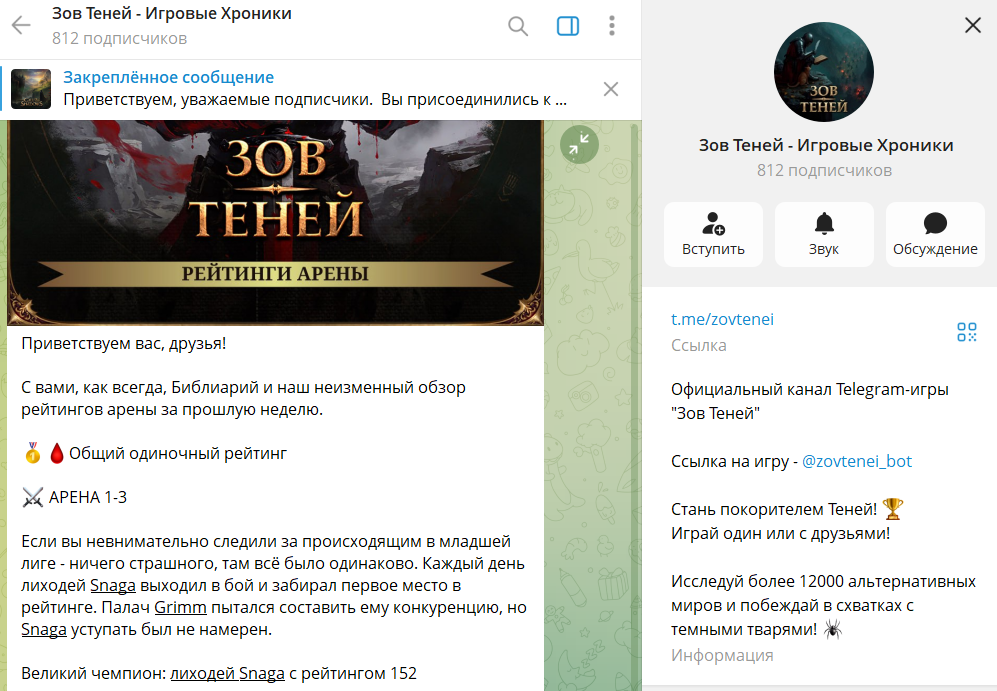Collapse the expanded post with arrows icon

coord(579,144)
